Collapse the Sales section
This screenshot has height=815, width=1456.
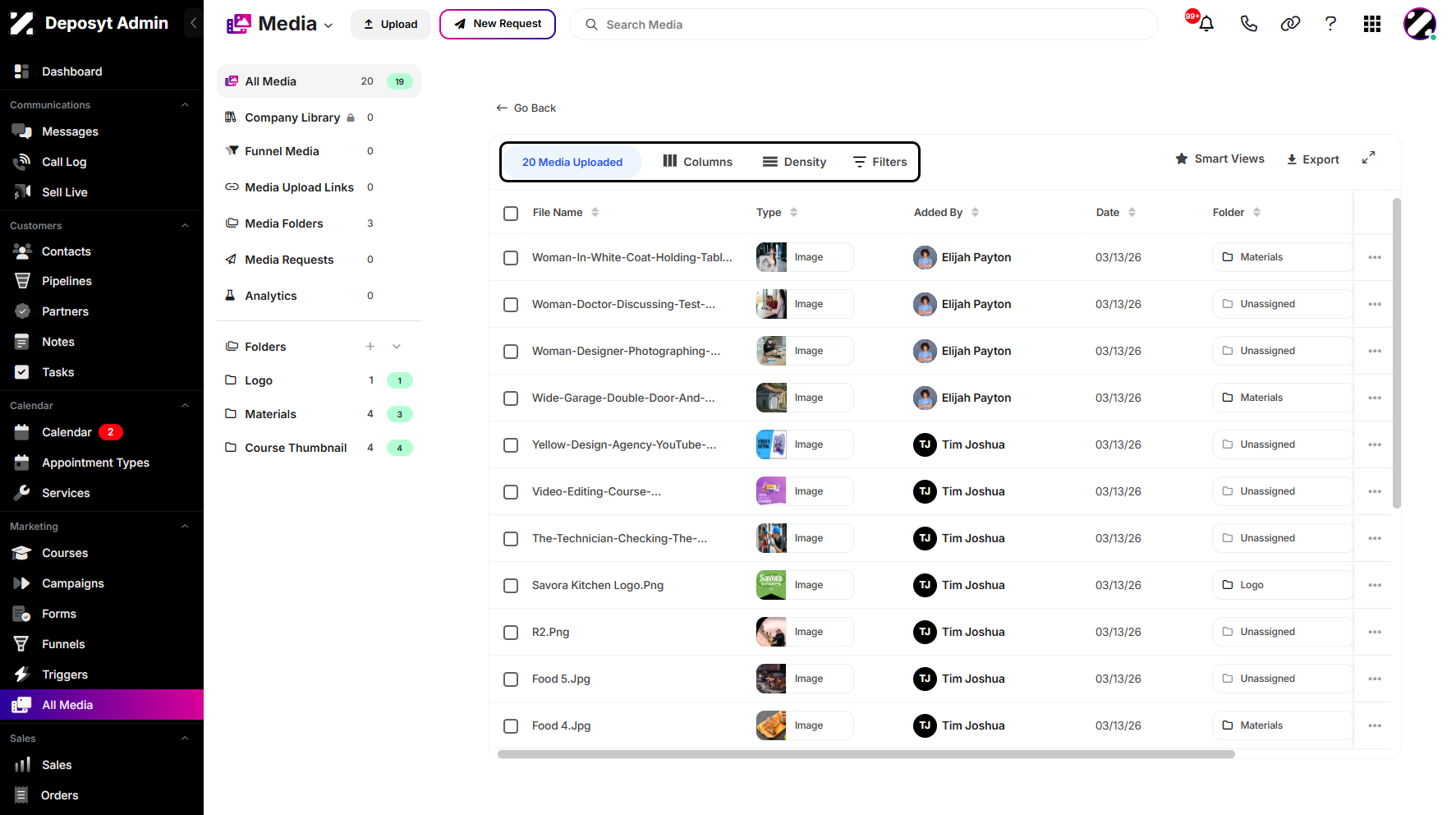pos(185,739)
